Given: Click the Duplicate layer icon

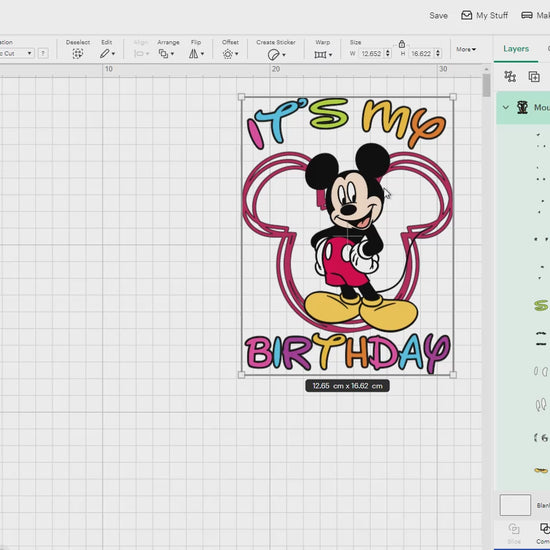Looking at the screenshot, I should 534,76.
